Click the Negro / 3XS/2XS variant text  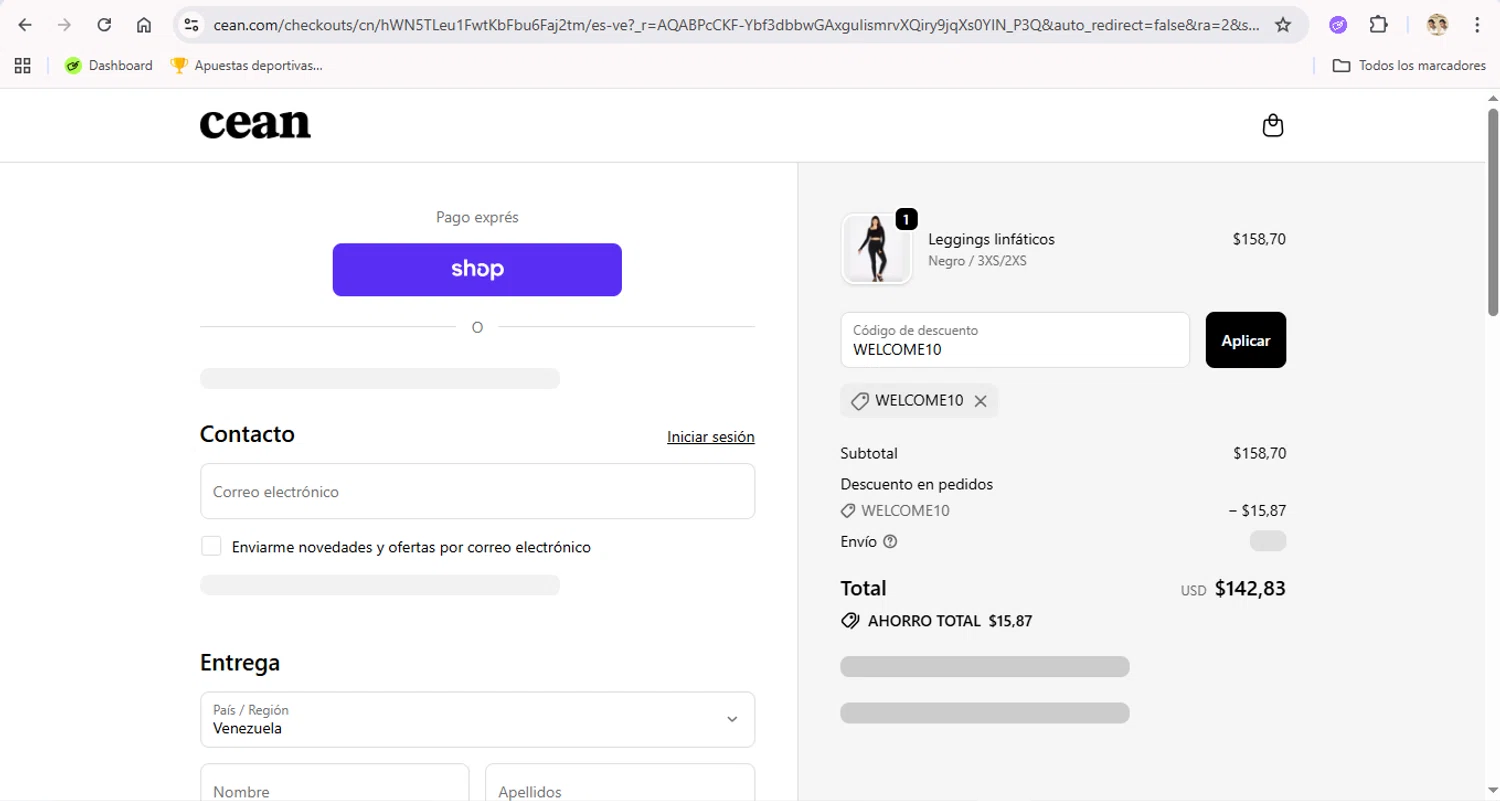(x=977, y=261)
